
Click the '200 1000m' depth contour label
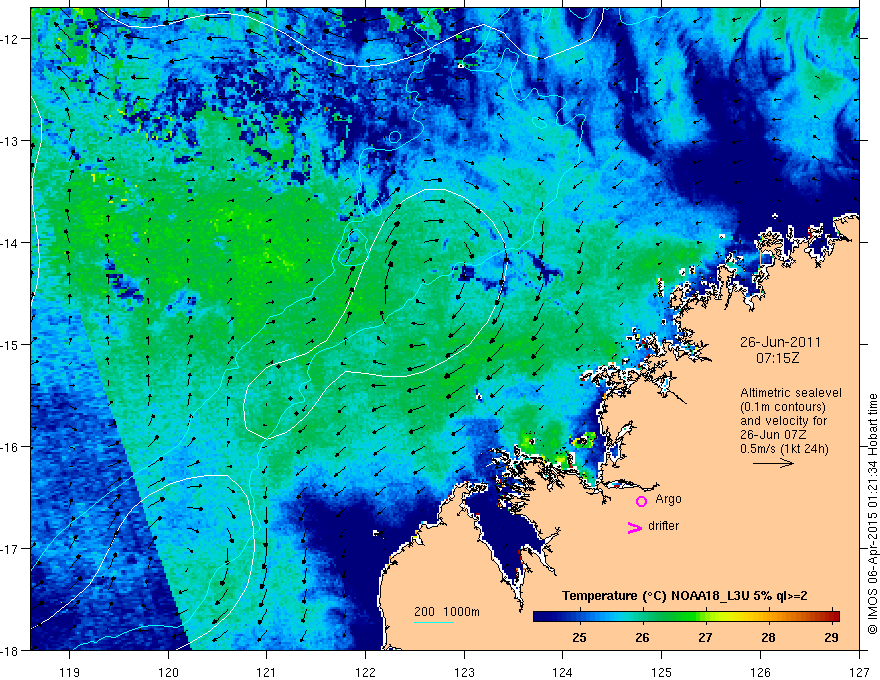coord(447,611)
